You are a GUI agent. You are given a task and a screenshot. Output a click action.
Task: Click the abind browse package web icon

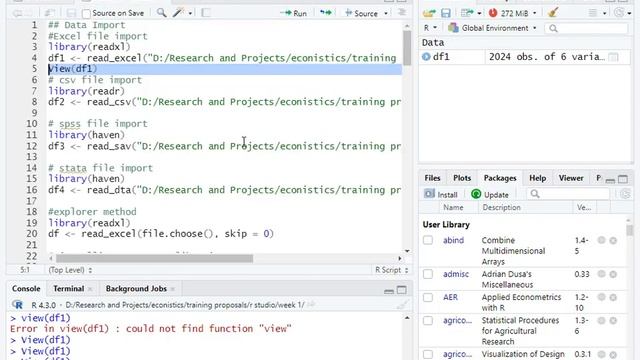click(x=601, y=240)
